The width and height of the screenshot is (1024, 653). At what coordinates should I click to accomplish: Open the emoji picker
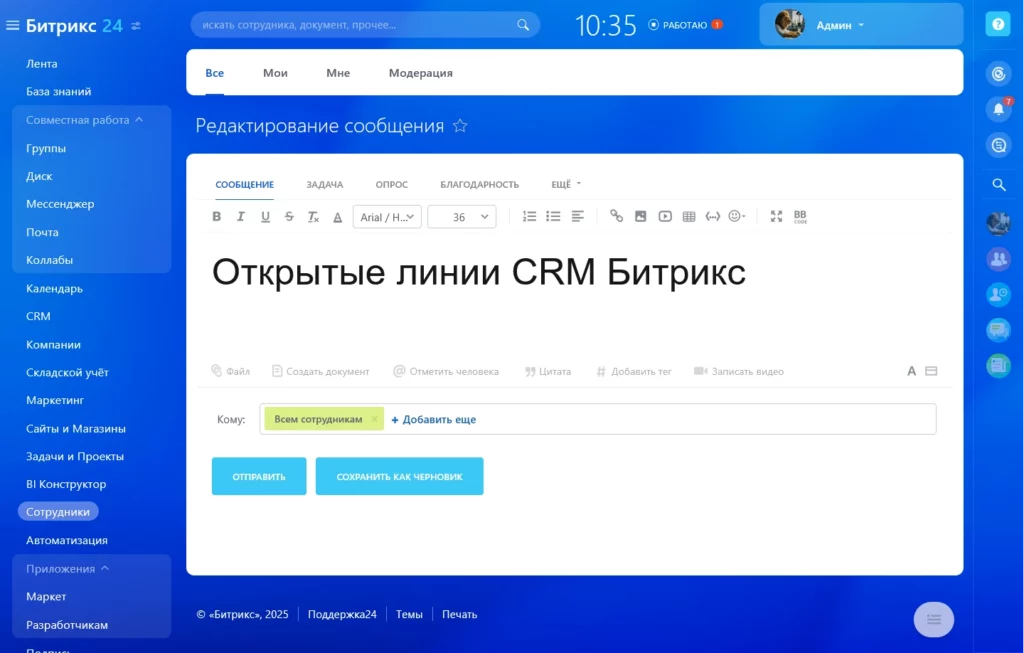point(736,216)
